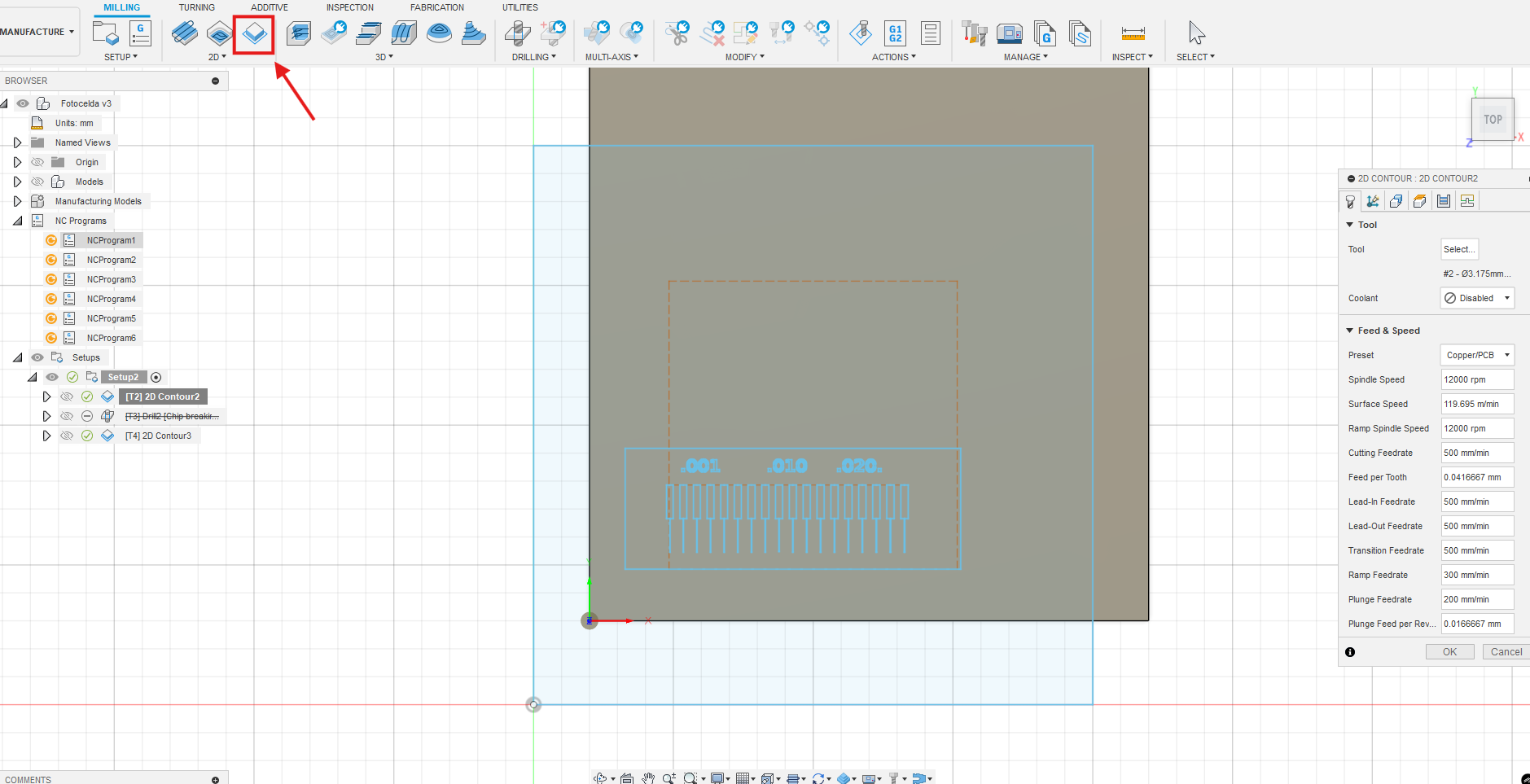Click the active setup radio button beside Setup2
1530x784 pixels.
[x=156, y=377]
